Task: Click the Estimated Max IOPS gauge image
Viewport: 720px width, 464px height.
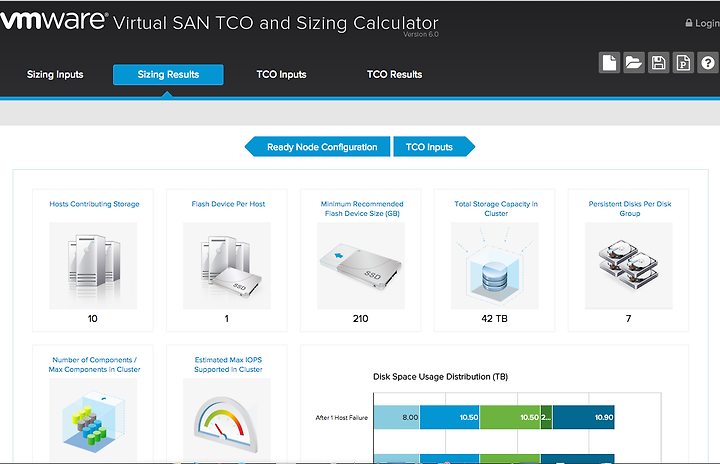Action: coord(227,420)
